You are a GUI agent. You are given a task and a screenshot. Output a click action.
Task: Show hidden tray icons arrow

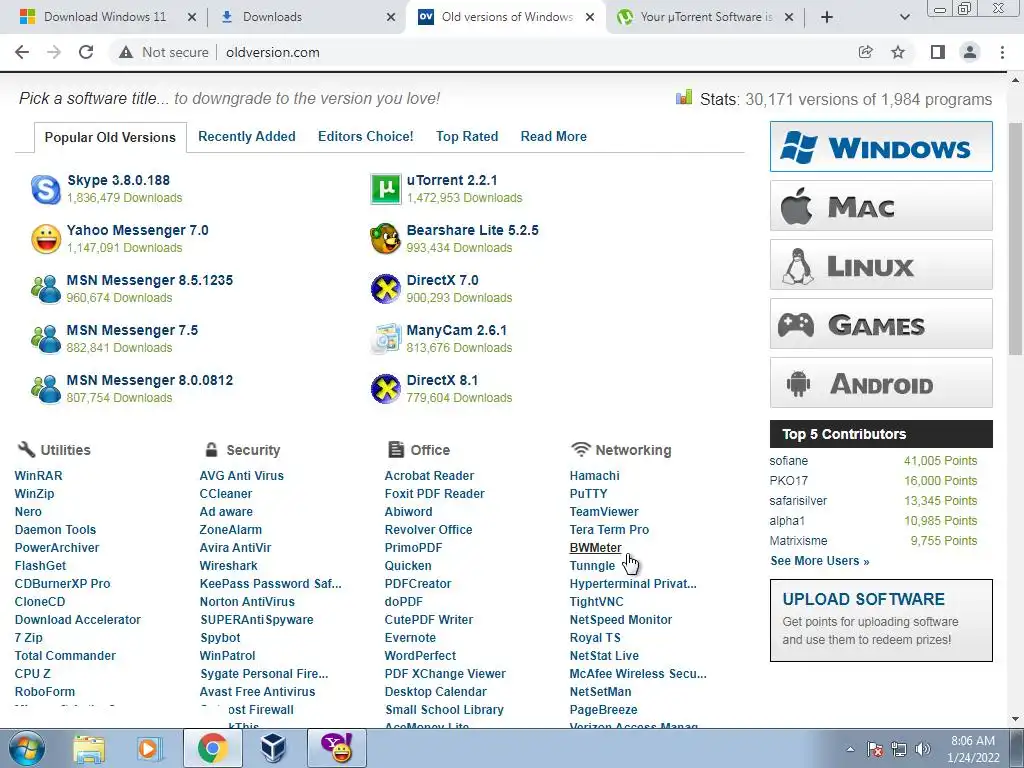tap(850, 749)
